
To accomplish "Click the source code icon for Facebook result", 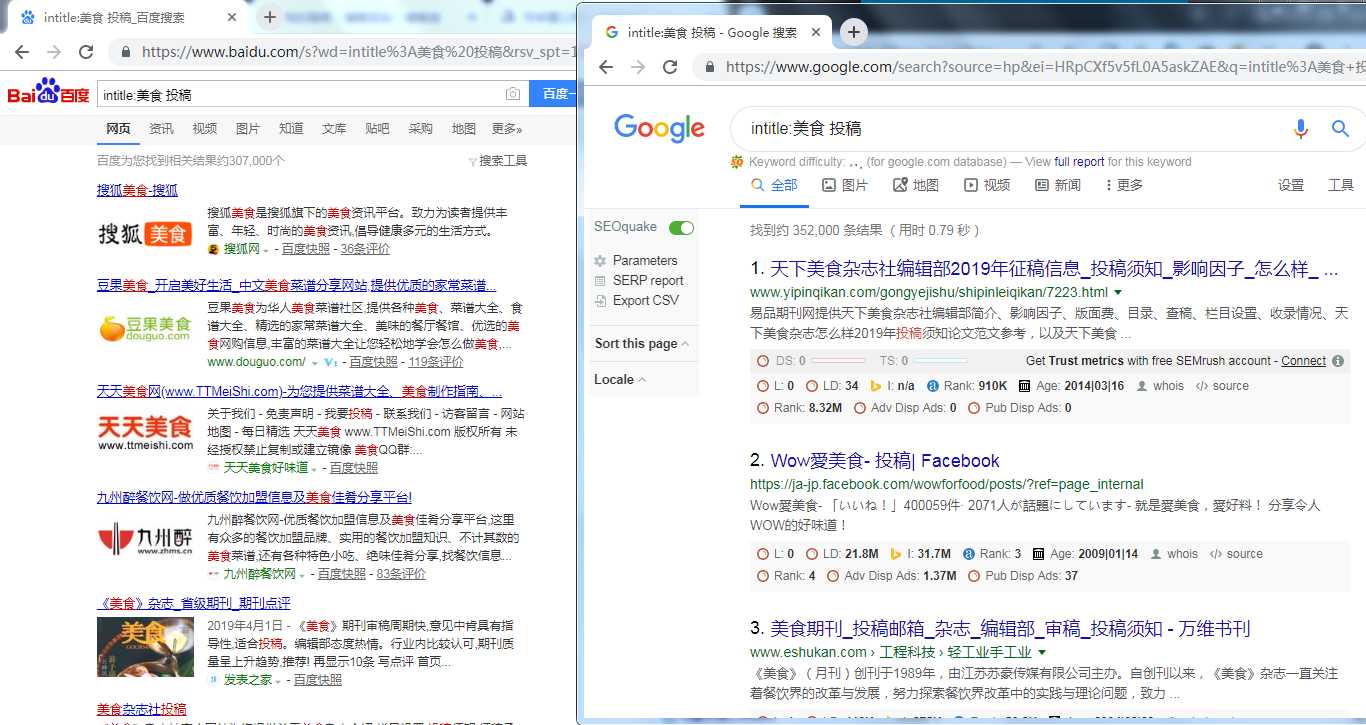I will [1215, 554].
